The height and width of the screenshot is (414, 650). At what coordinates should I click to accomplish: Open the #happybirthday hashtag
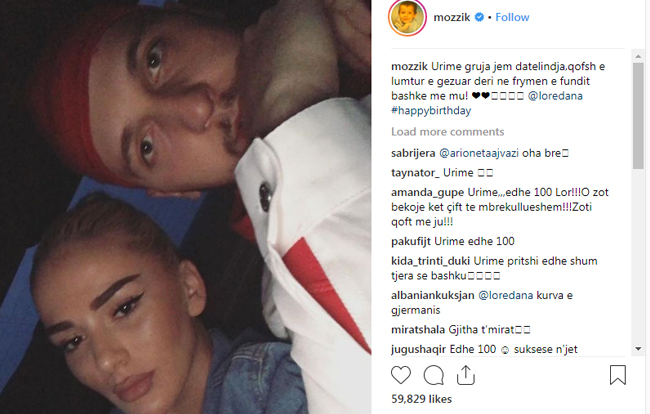(431, 111)
